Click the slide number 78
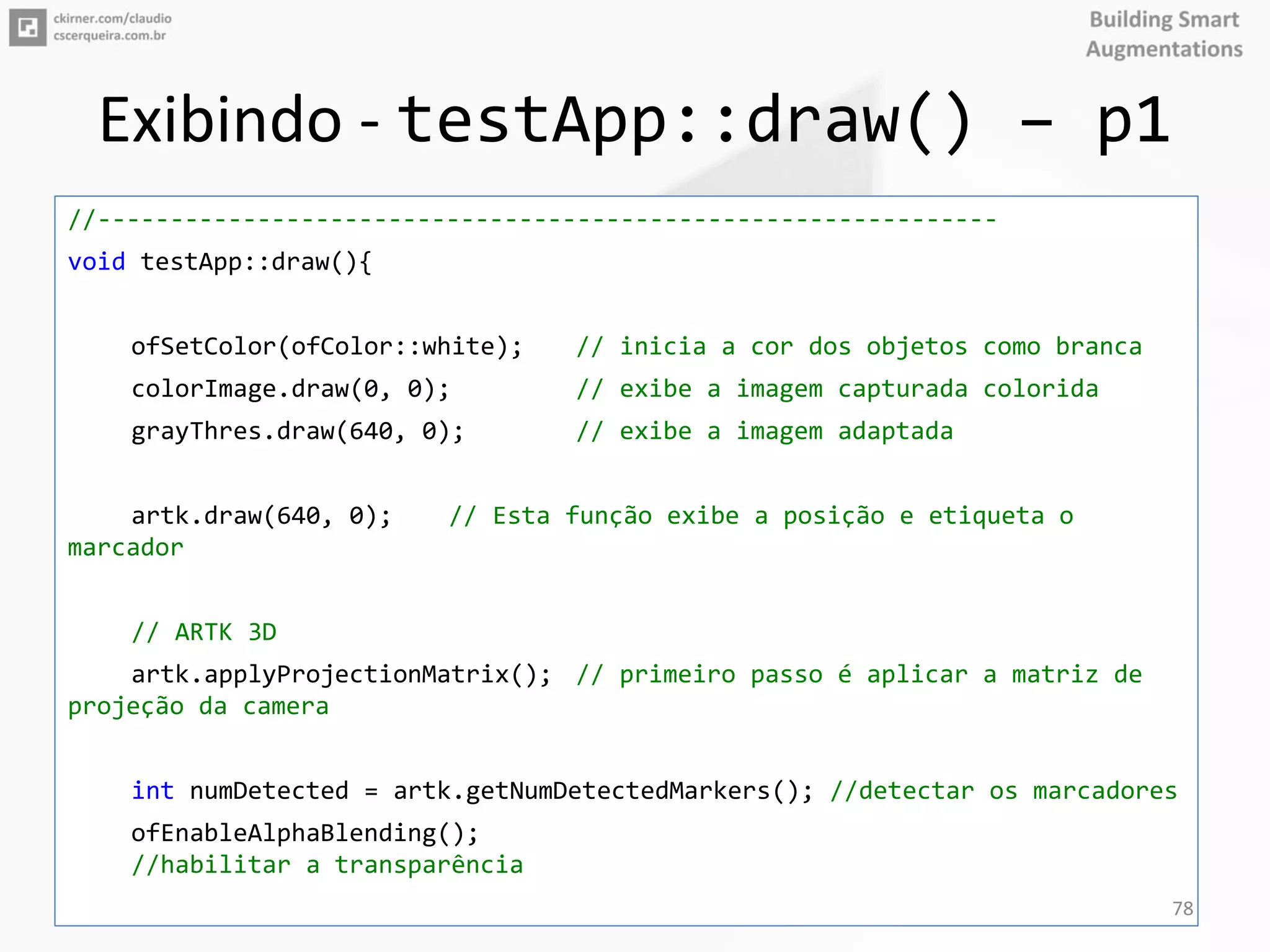The image size is (1270, 952). (x=1183, y=909)
